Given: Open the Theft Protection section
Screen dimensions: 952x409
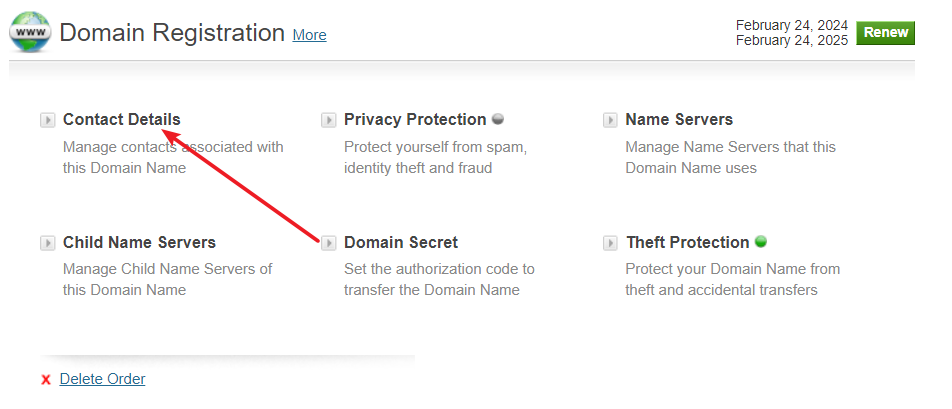Looking at the screenshot, I should [687, 242].
